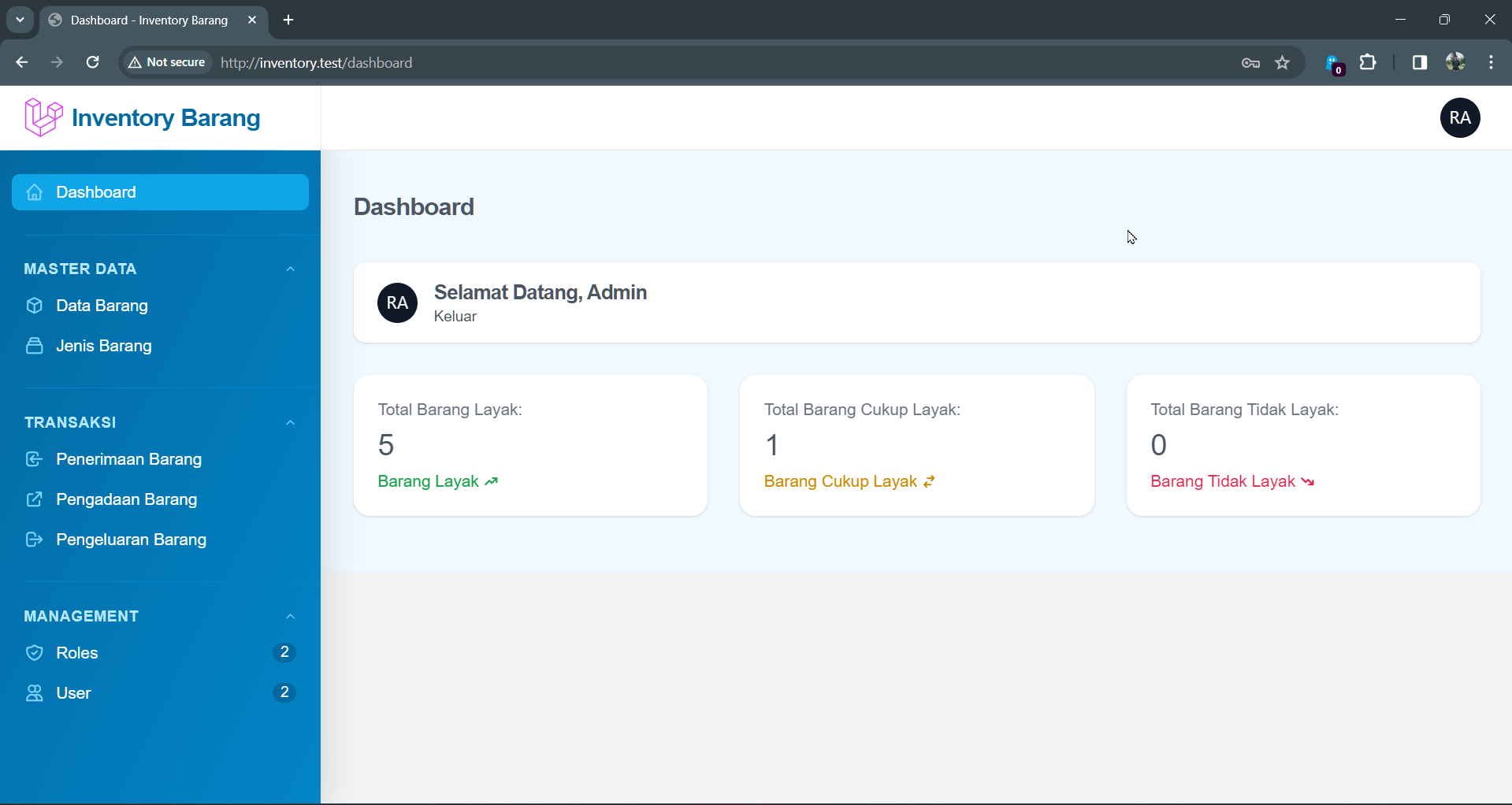Open the User management item
The width and height of the screenshot is (1512, 805).
[160, 693]
